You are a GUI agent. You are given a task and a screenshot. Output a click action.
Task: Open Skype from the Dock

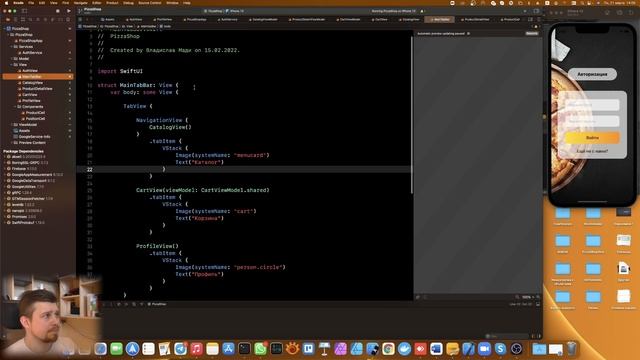[500, 349]
